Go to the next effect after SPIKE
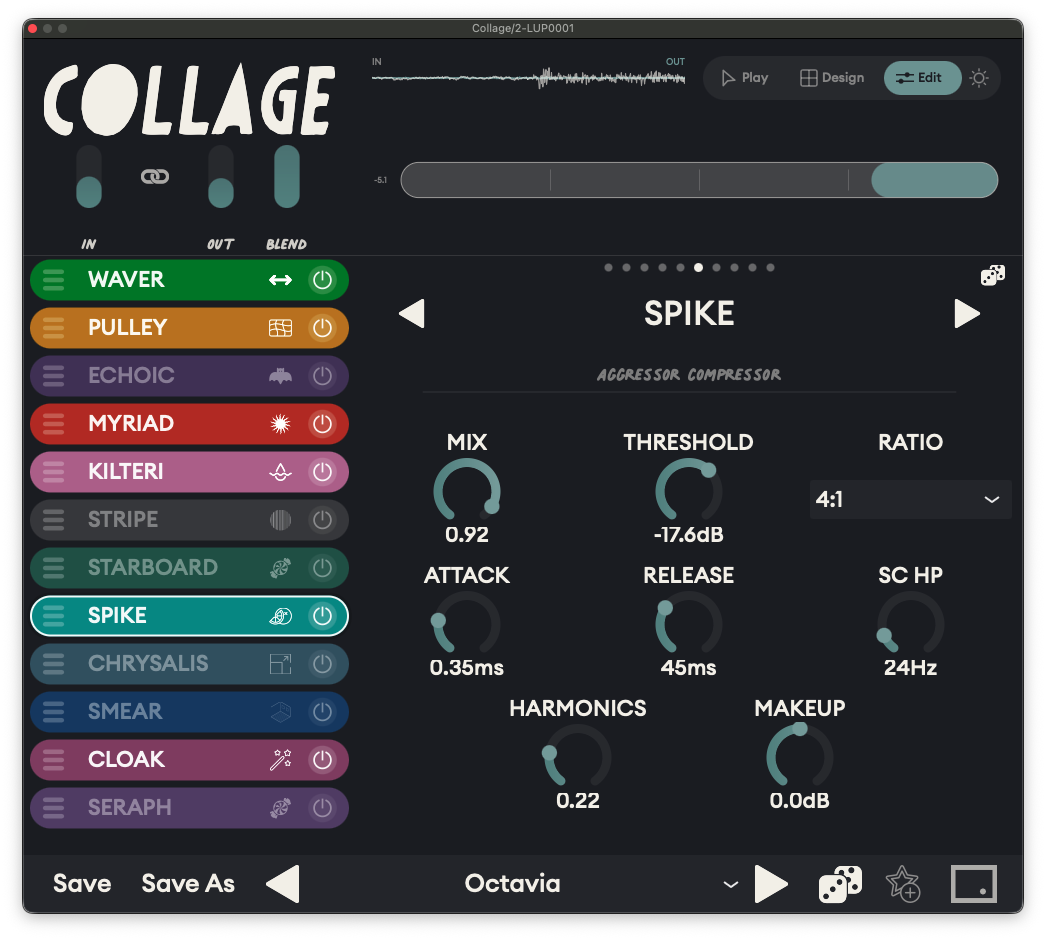 coord(967,314)
